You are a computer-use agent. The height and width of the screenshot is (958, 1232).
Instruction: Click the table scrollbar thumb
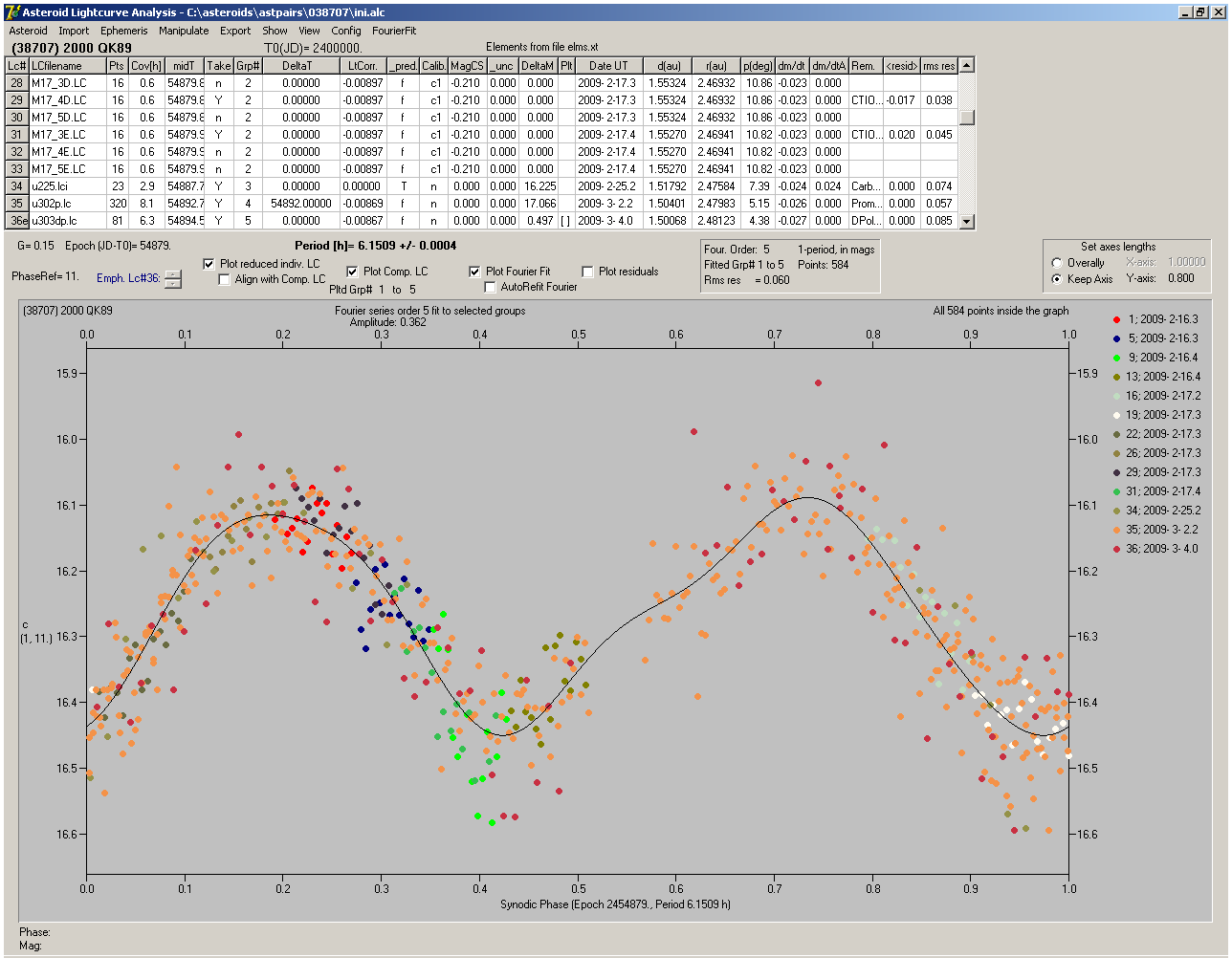(967, 118)
